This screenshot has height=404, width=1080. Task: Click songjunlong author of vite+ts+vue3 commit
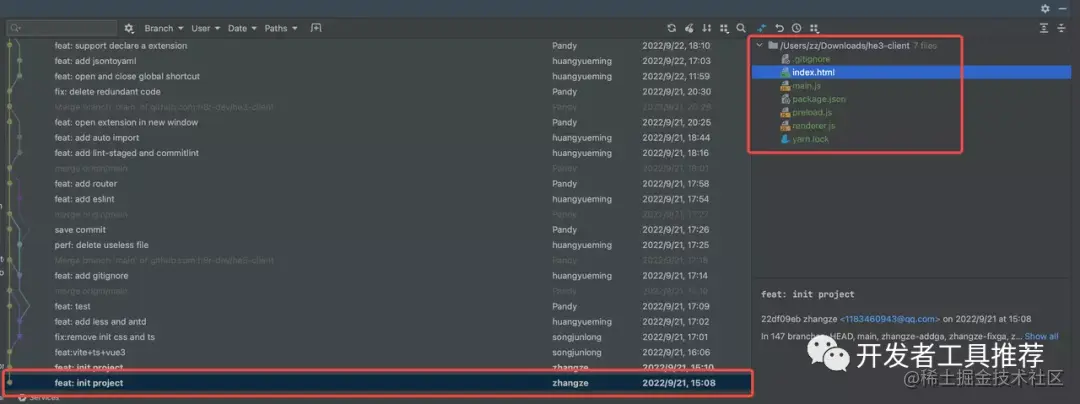click(576, 352)
